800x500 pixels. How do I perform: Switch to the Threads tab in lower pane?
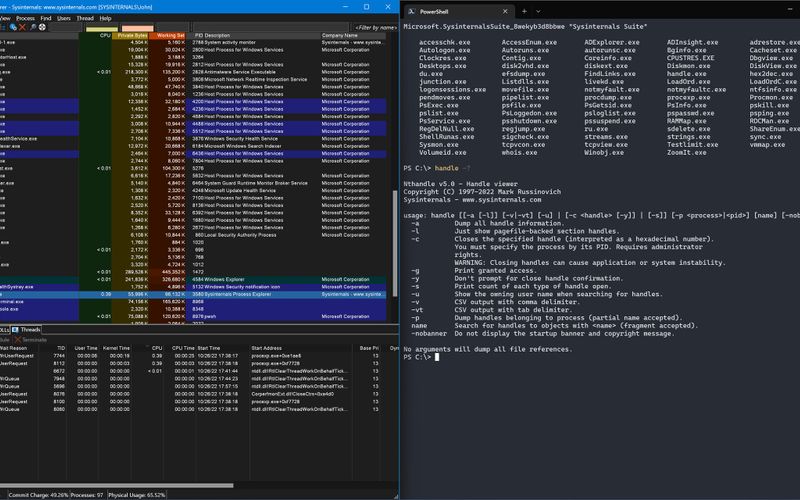tap(29, 329)
